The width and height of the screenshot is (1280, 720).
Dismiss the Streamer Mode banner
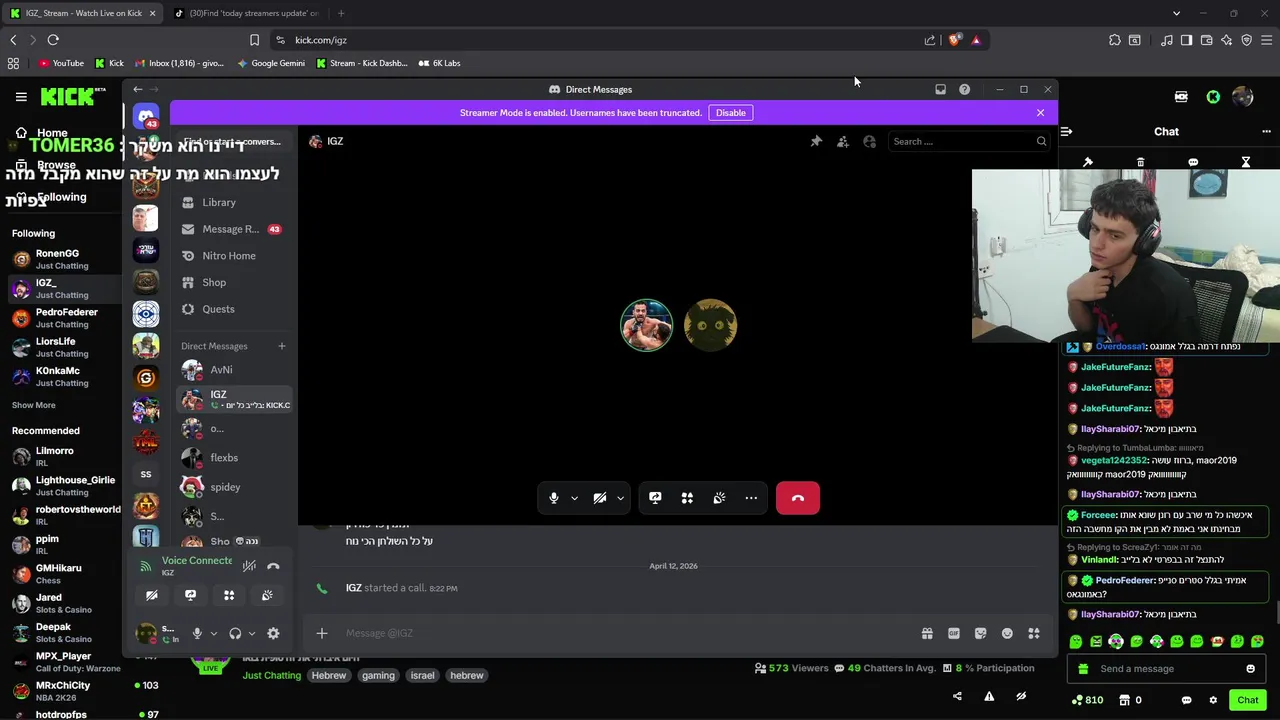point(1040,113)
